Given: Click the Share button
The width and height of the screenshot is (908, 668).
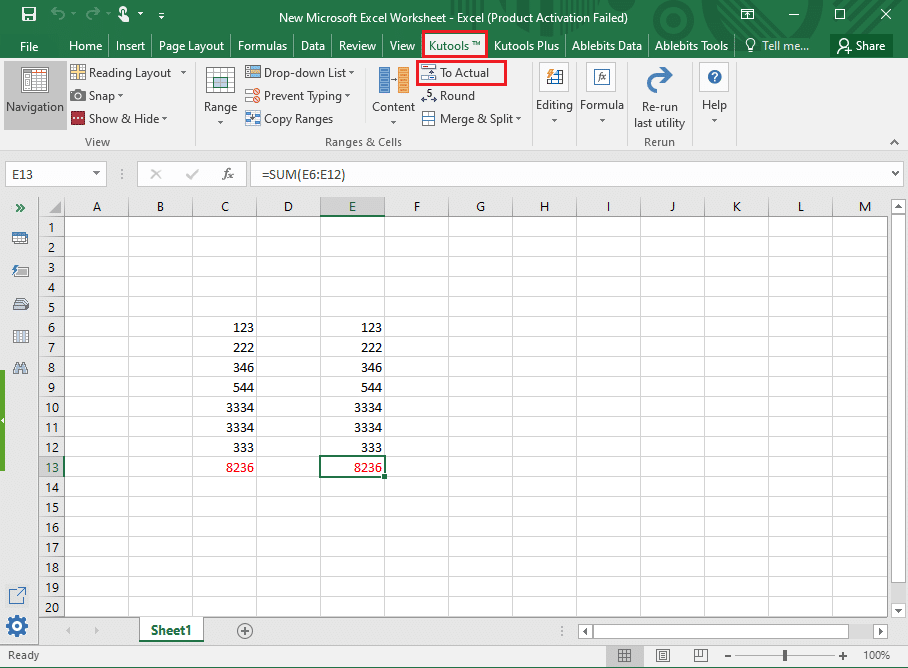Looking at the screenshot, I should [x=861, y=46].
